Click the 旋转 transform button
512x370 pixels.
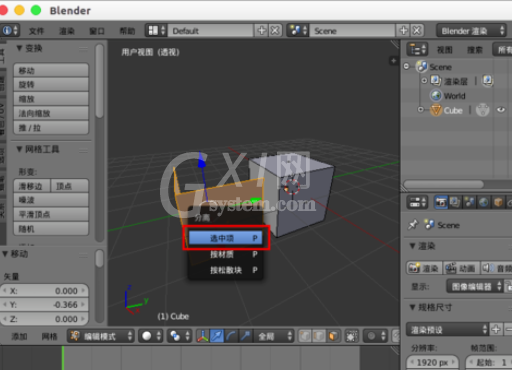point(51,85)
